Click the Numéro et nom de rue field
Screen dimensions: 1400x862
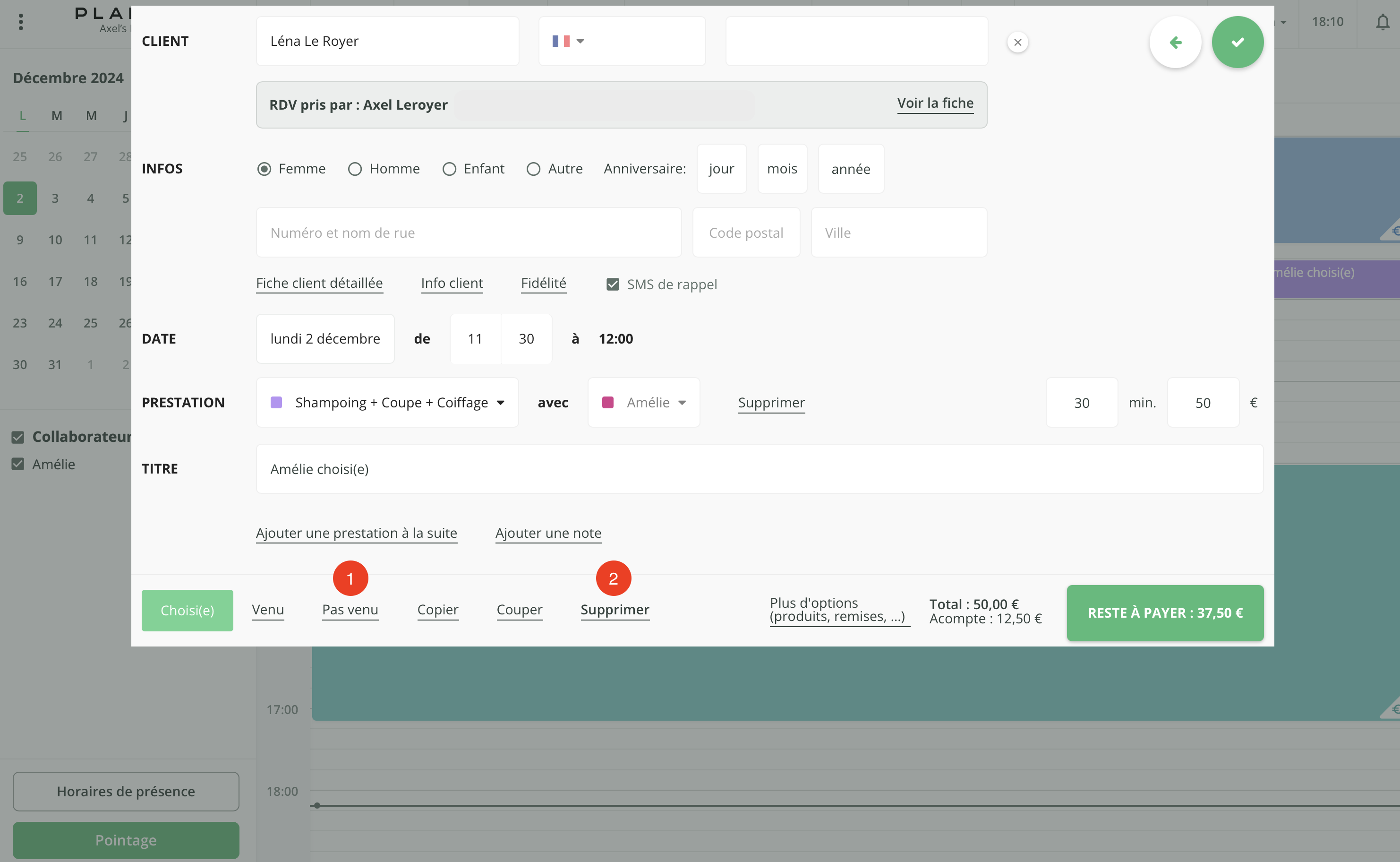pyautogui.click(x=469, y=233)
